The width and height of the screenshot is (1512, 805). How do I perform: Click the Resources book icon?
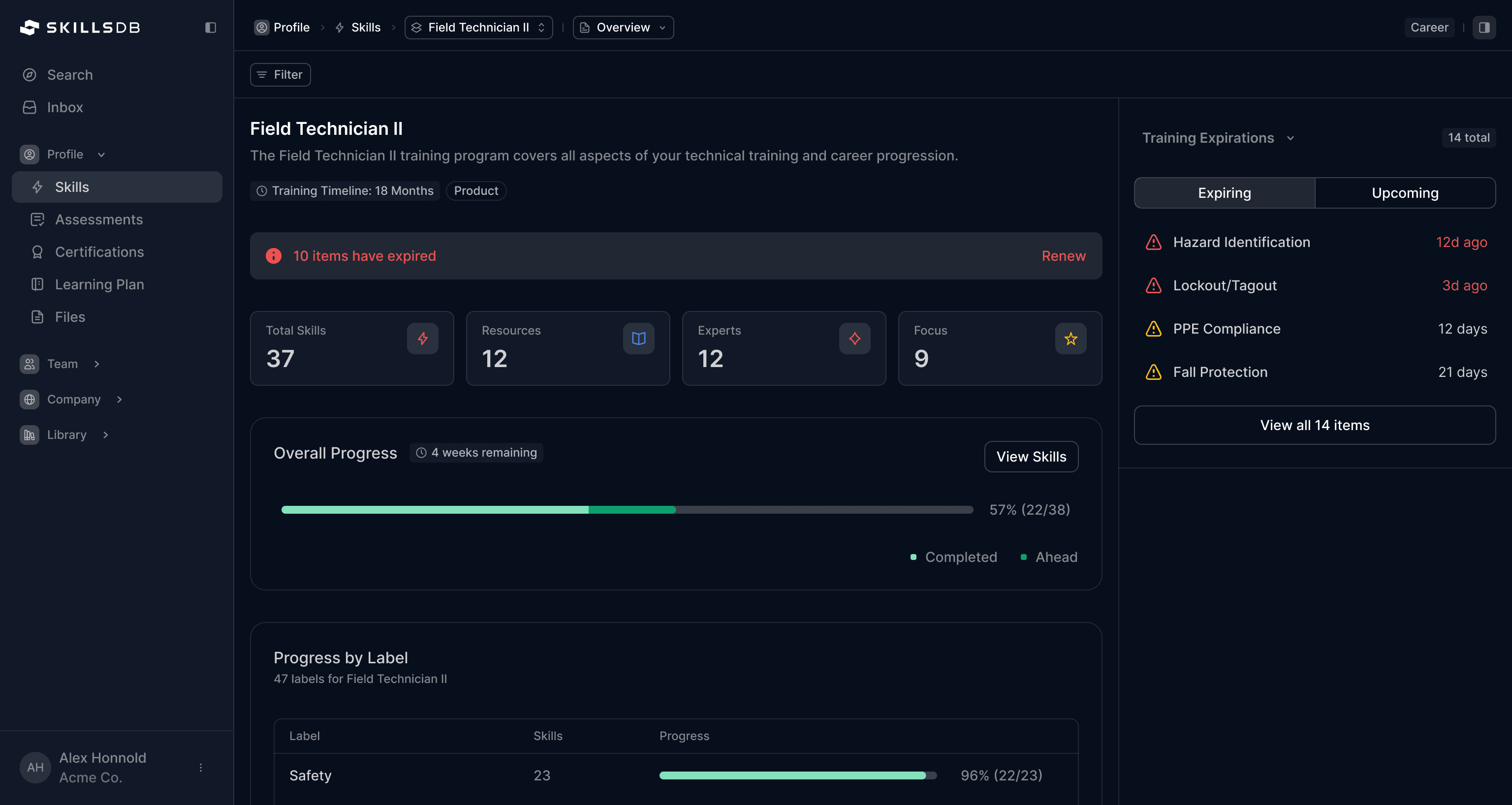638,339
